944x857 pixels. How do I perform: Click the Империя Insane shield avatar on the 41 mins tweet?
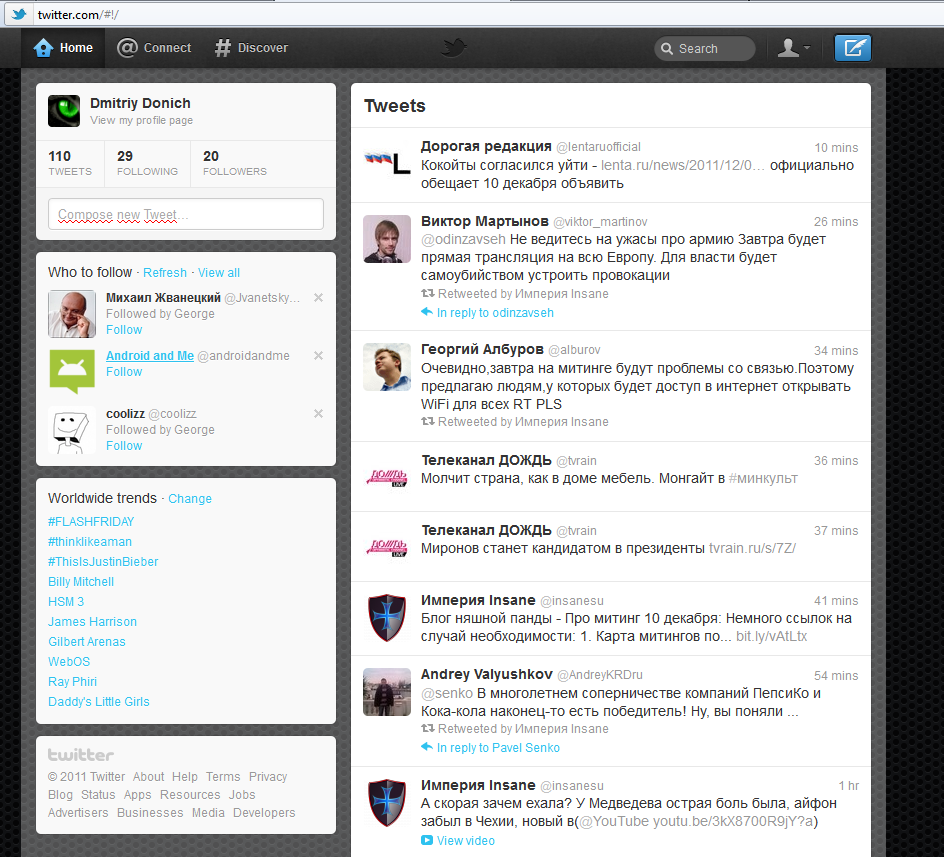387,617
